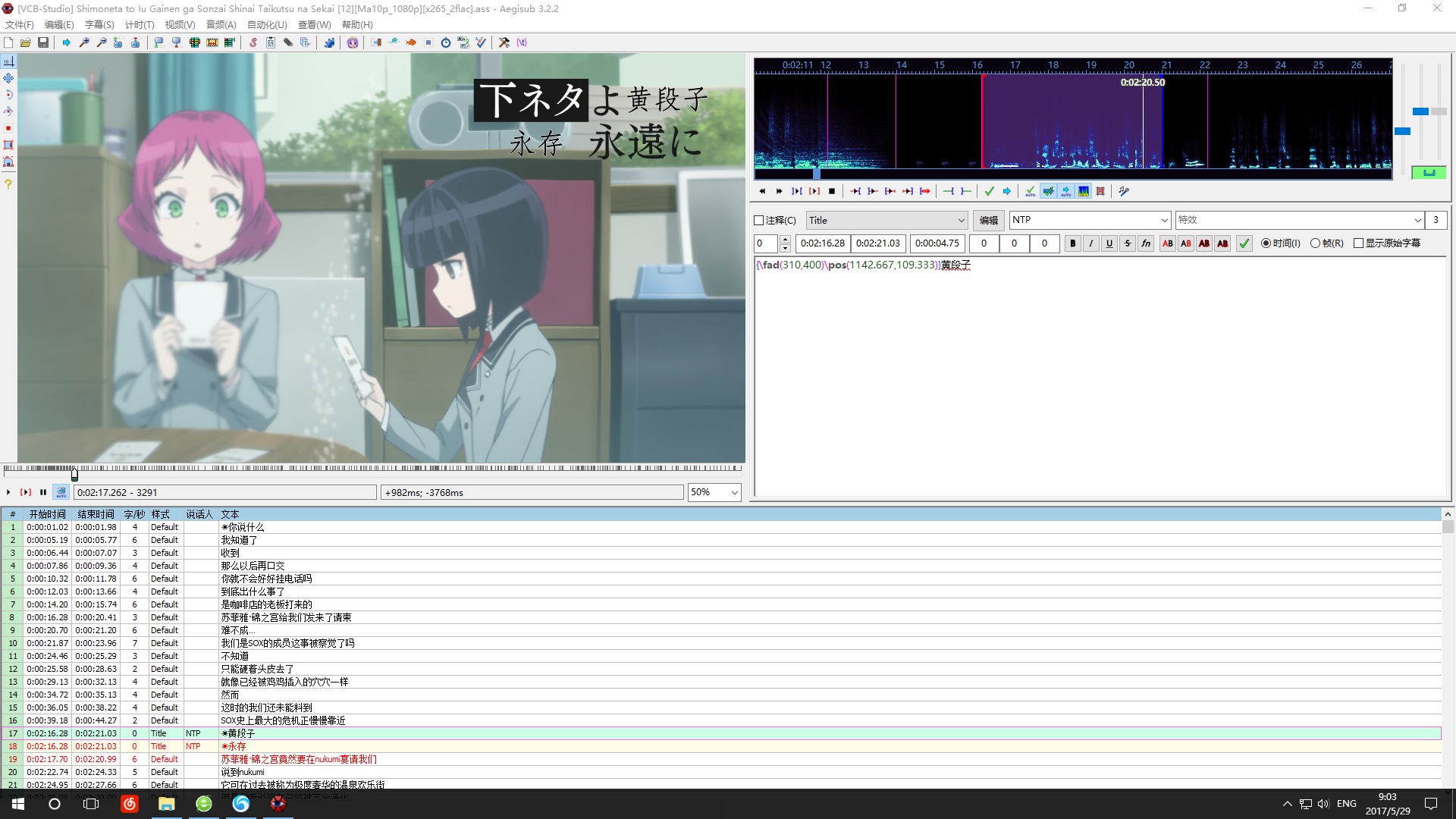Open the Timing Post-Processor clock icon
The width and height of the screenshot is (1456, 819).
click(446, 42)
